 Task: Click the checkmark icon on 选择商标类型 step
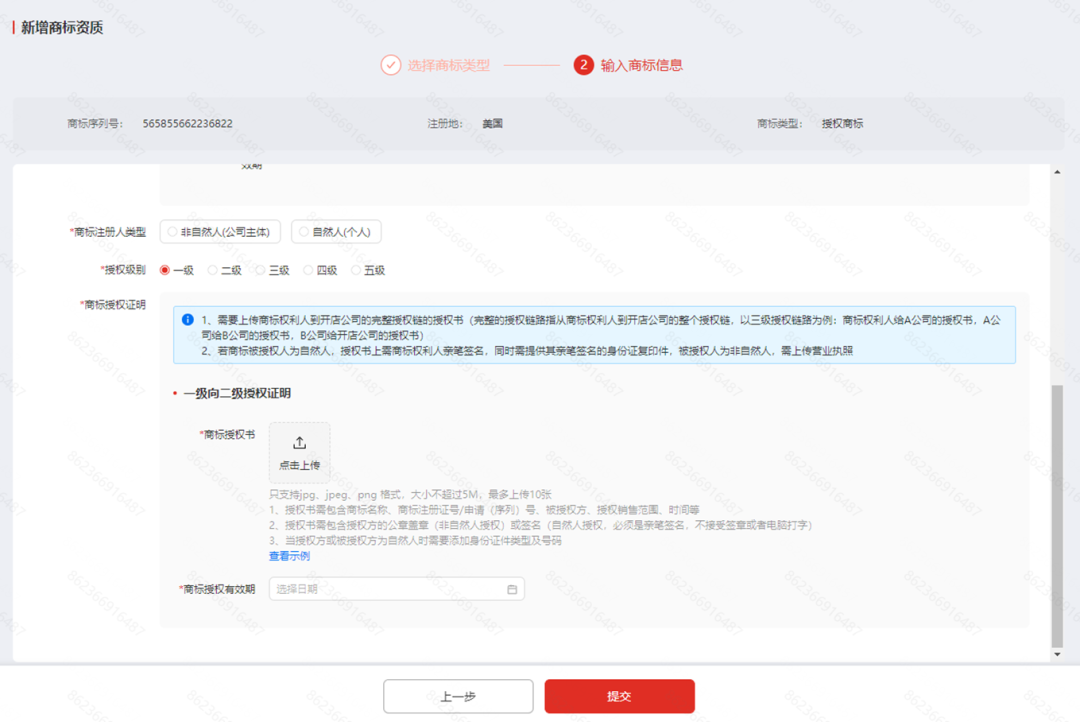tap(390, 63)
